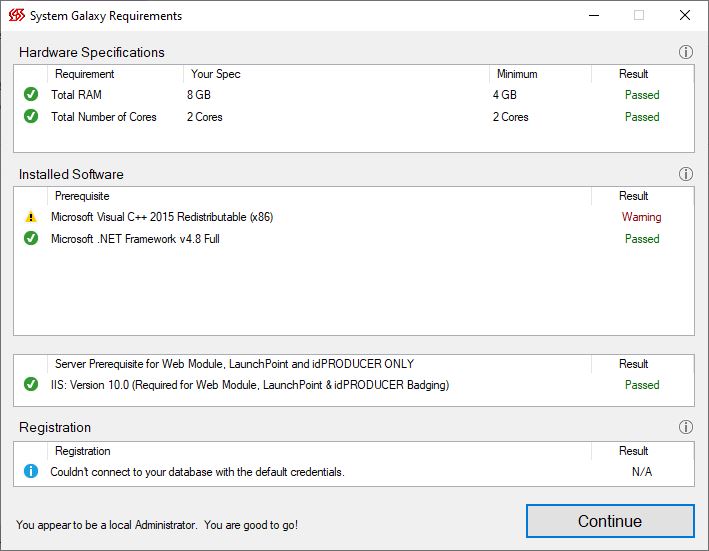
Task: Click green check beside Total Number of Cores
Action: point(31,117)
